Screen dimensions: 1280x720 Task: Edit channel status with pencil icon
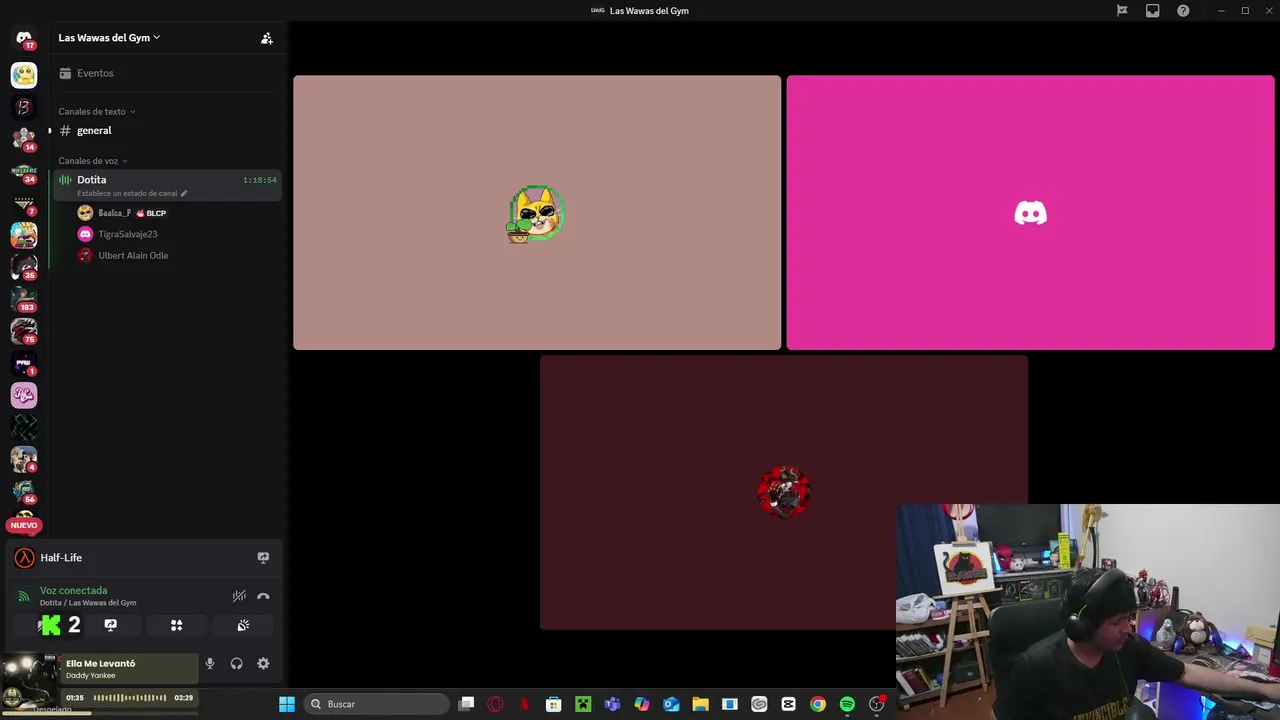coord(183,193)
